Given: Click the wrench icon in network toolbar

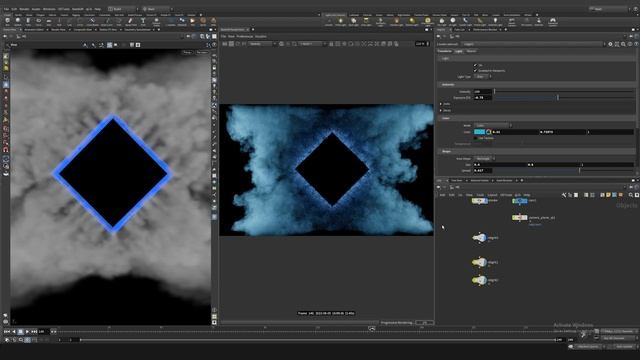Looking at the screenshot, I should pyautogui.click(x=564, y=195).
